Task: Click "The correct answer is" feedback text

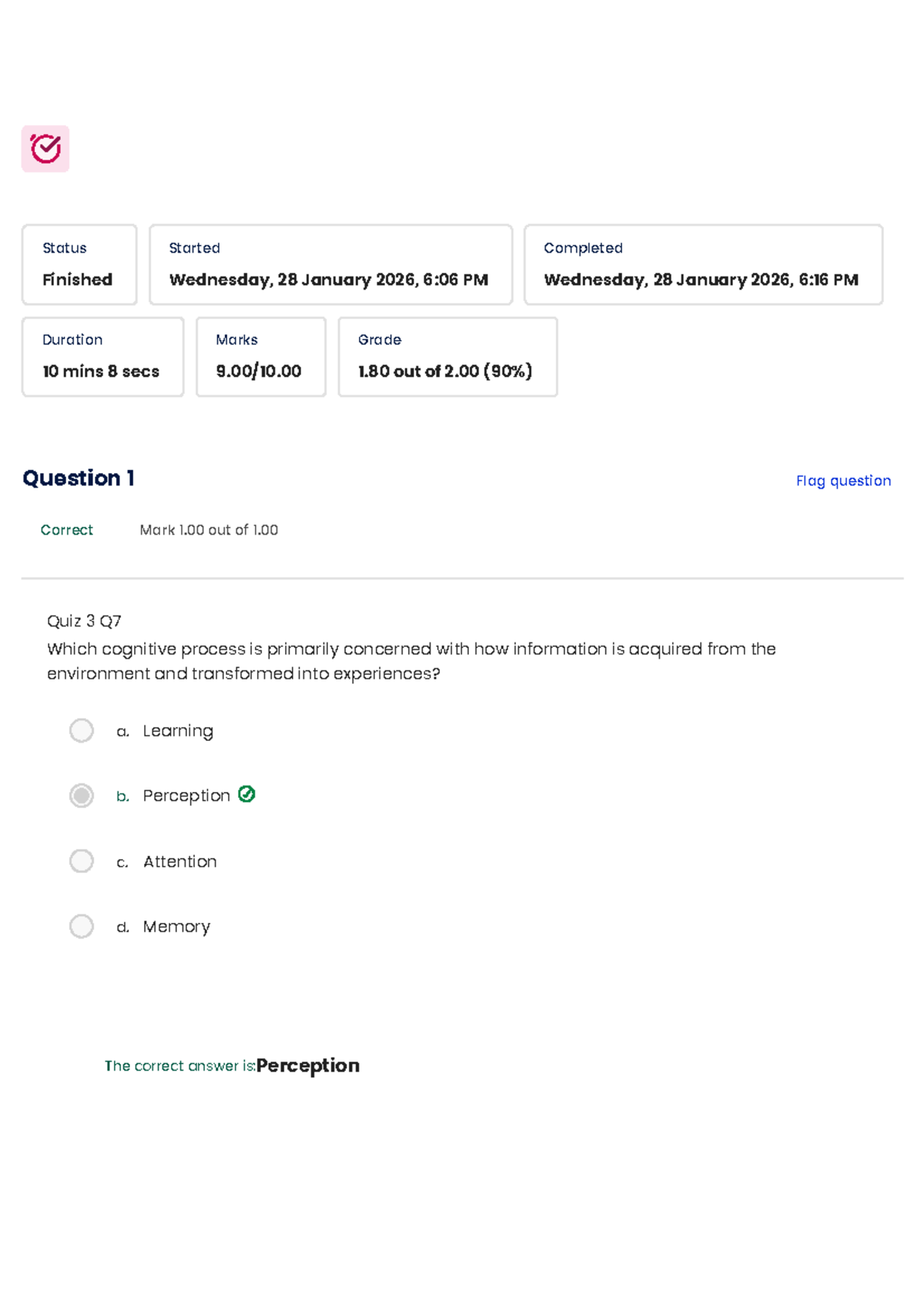Action: point(179,1066)
